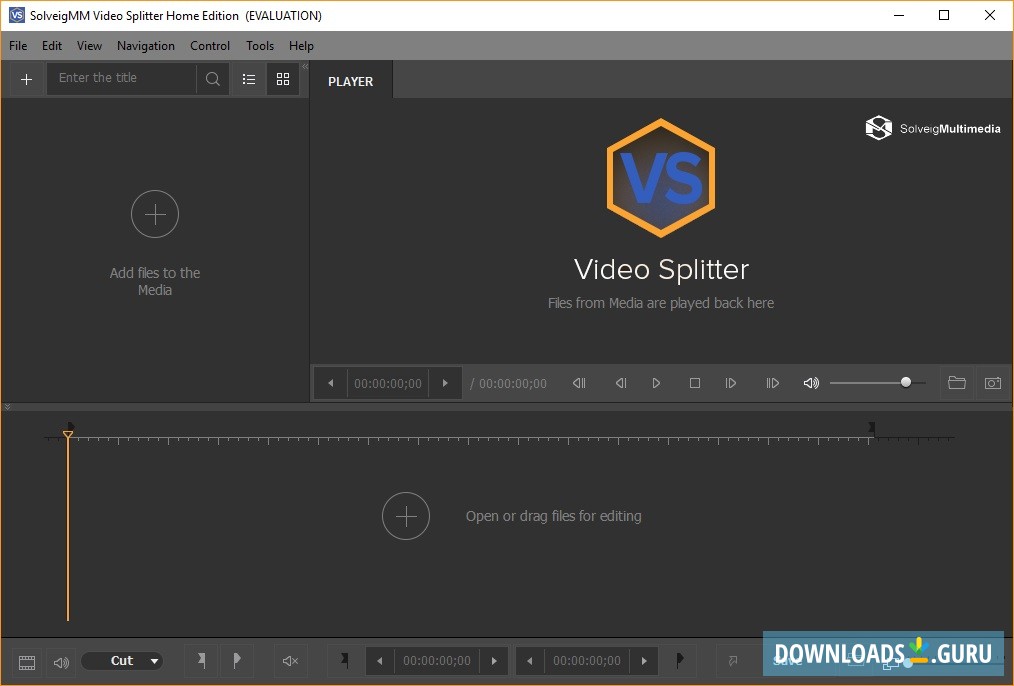Mute playback with the player speaker icon
1014x686 pixels.
click(x=810, y=383)
